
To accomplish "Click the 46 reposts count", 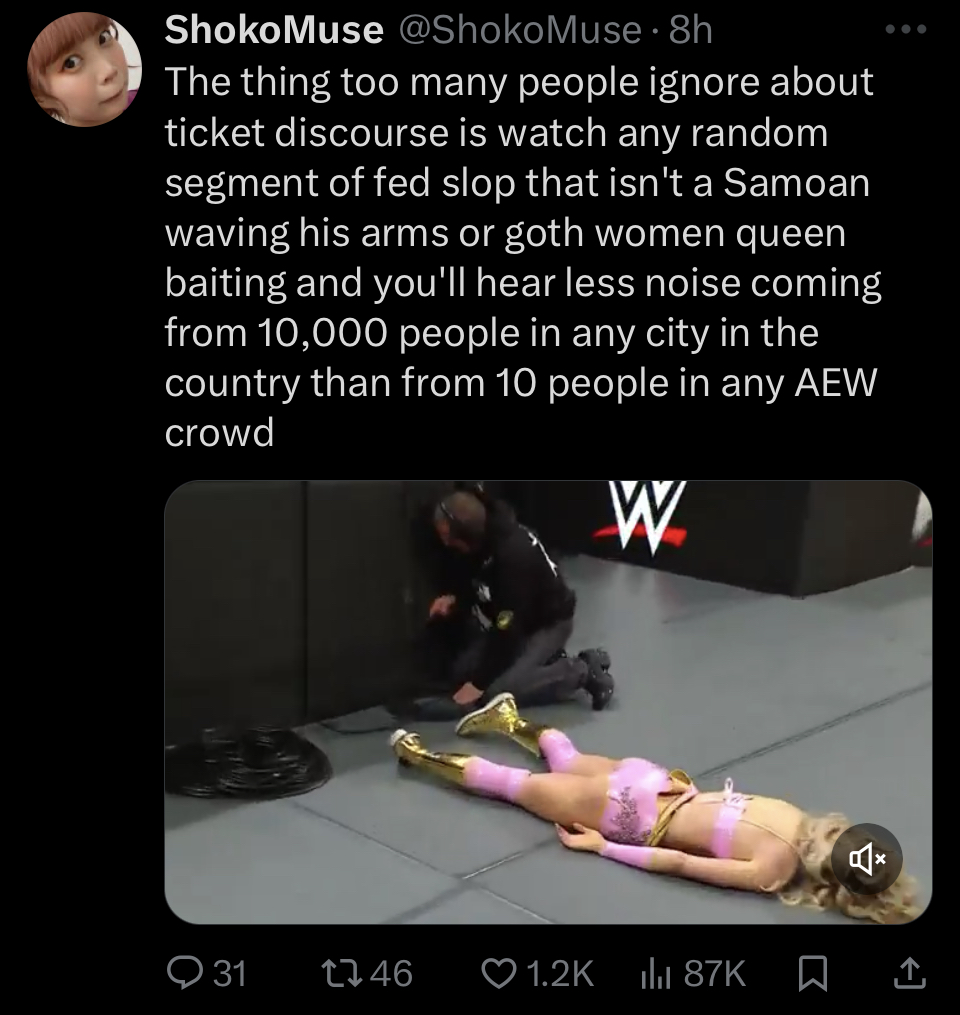I will tap(392, 974).
